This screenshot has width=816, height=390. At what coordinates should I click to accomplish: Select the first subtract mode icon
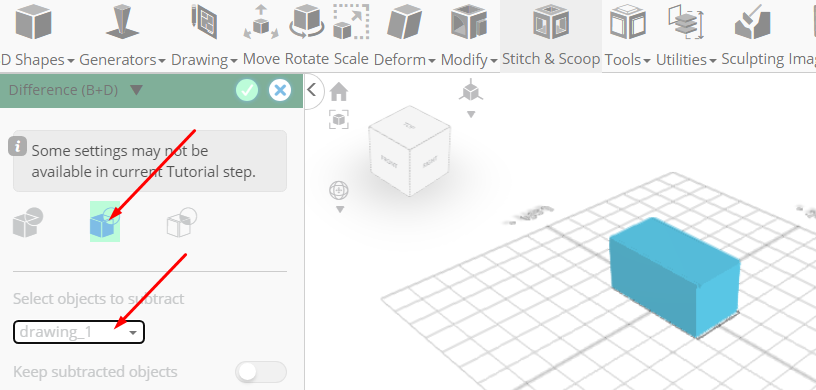(x=28, y=222)
